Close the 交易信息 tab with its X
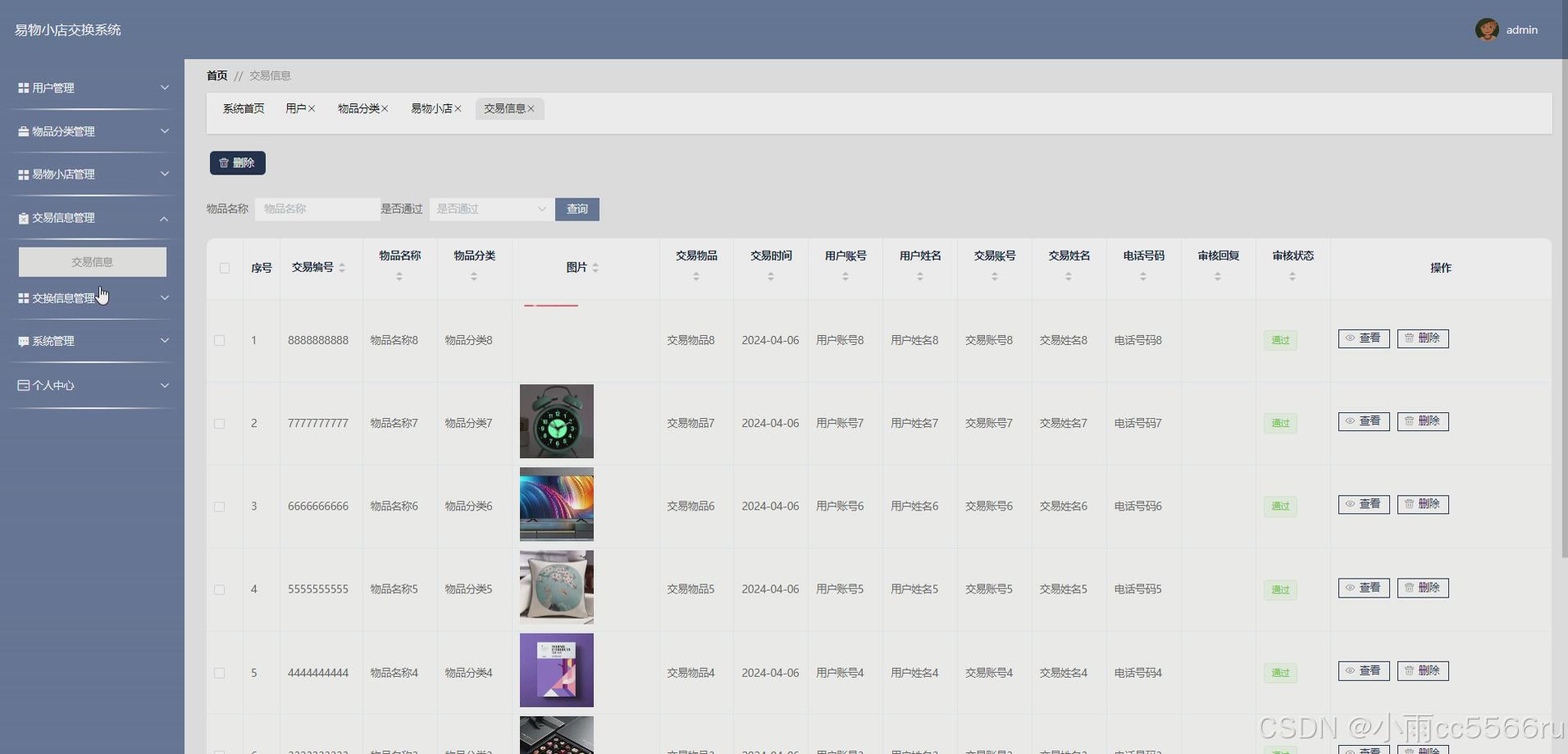 531,109
